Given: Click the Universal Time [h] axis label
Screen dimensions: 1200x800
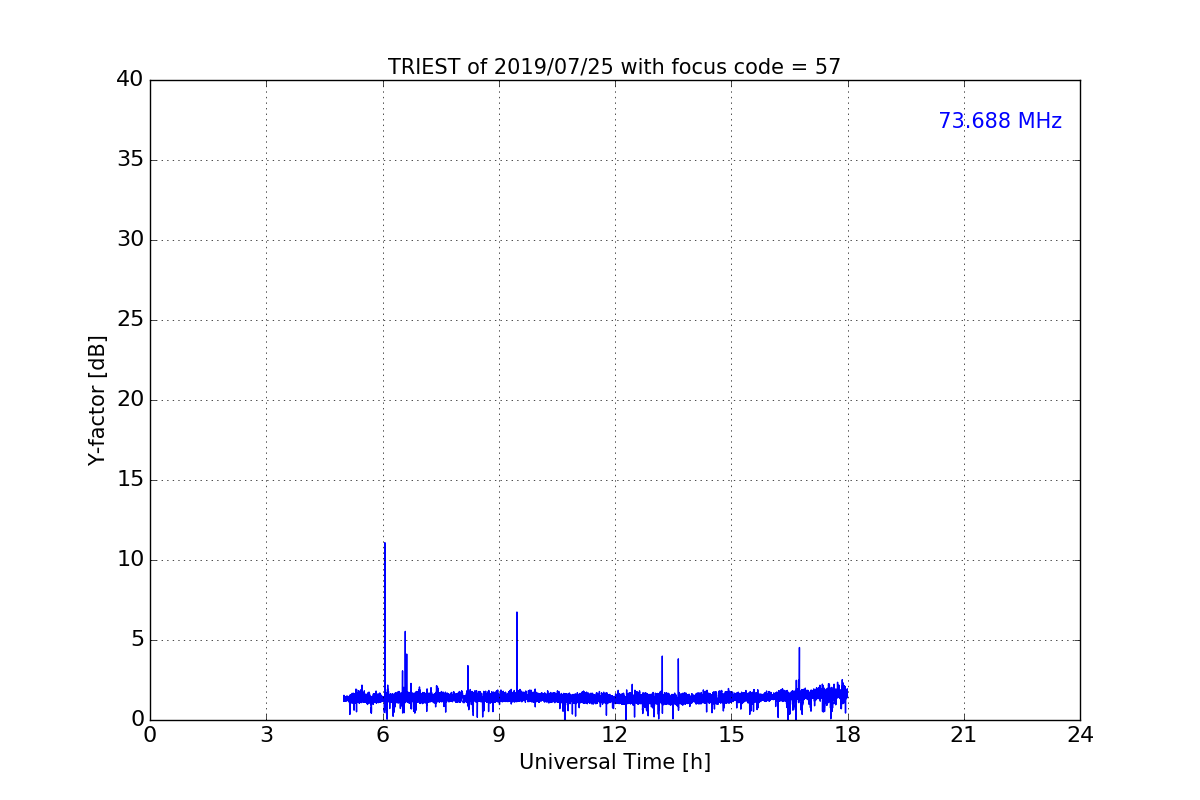Looking at the screenshot, I should (x=614, y=762).
